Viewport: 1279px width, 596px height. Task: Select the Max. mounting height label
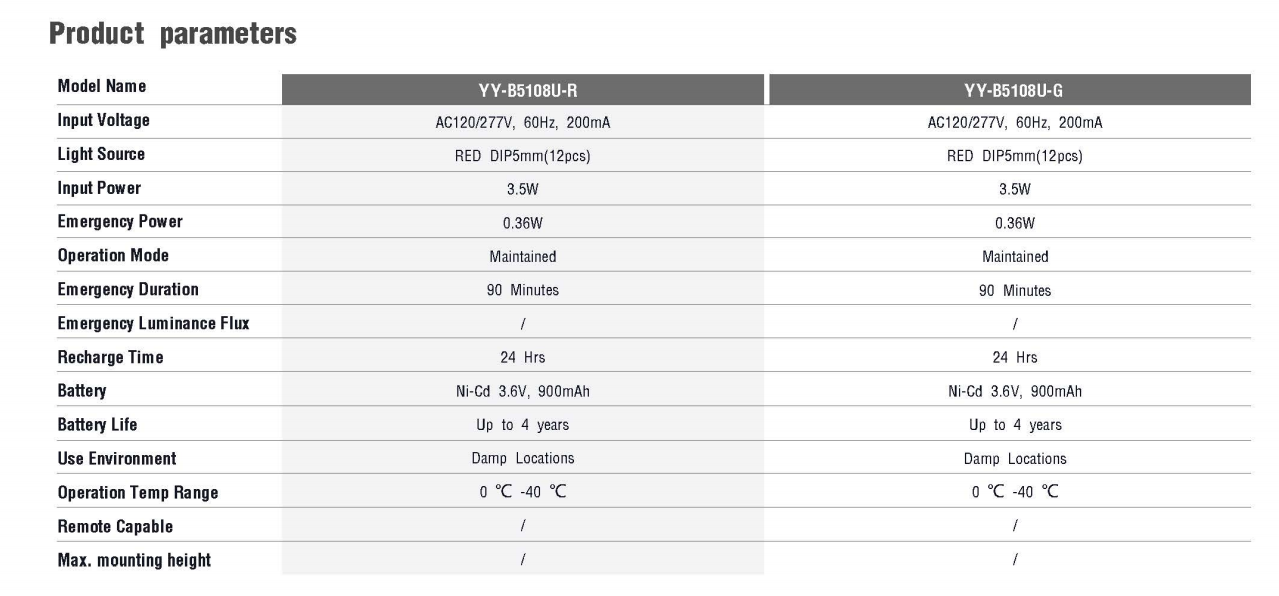coord(134,560)
